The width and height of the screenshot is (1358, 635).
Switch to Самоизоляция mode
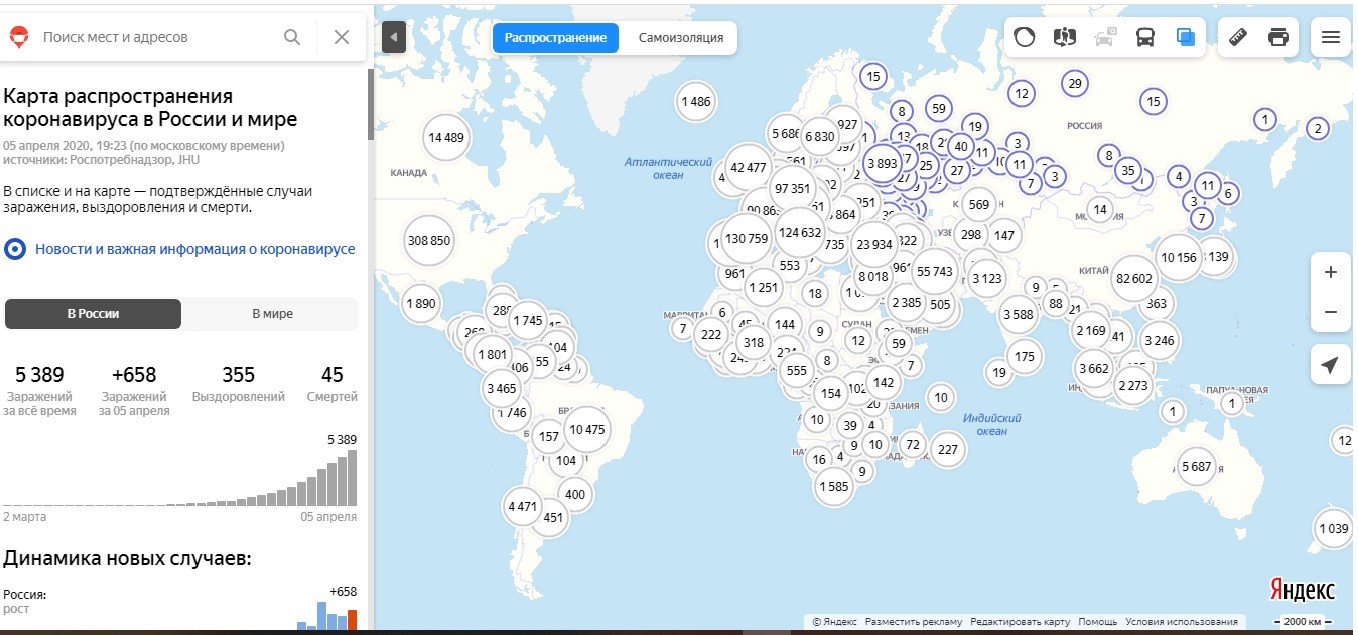pyautogui.click(x=681, y=38)
